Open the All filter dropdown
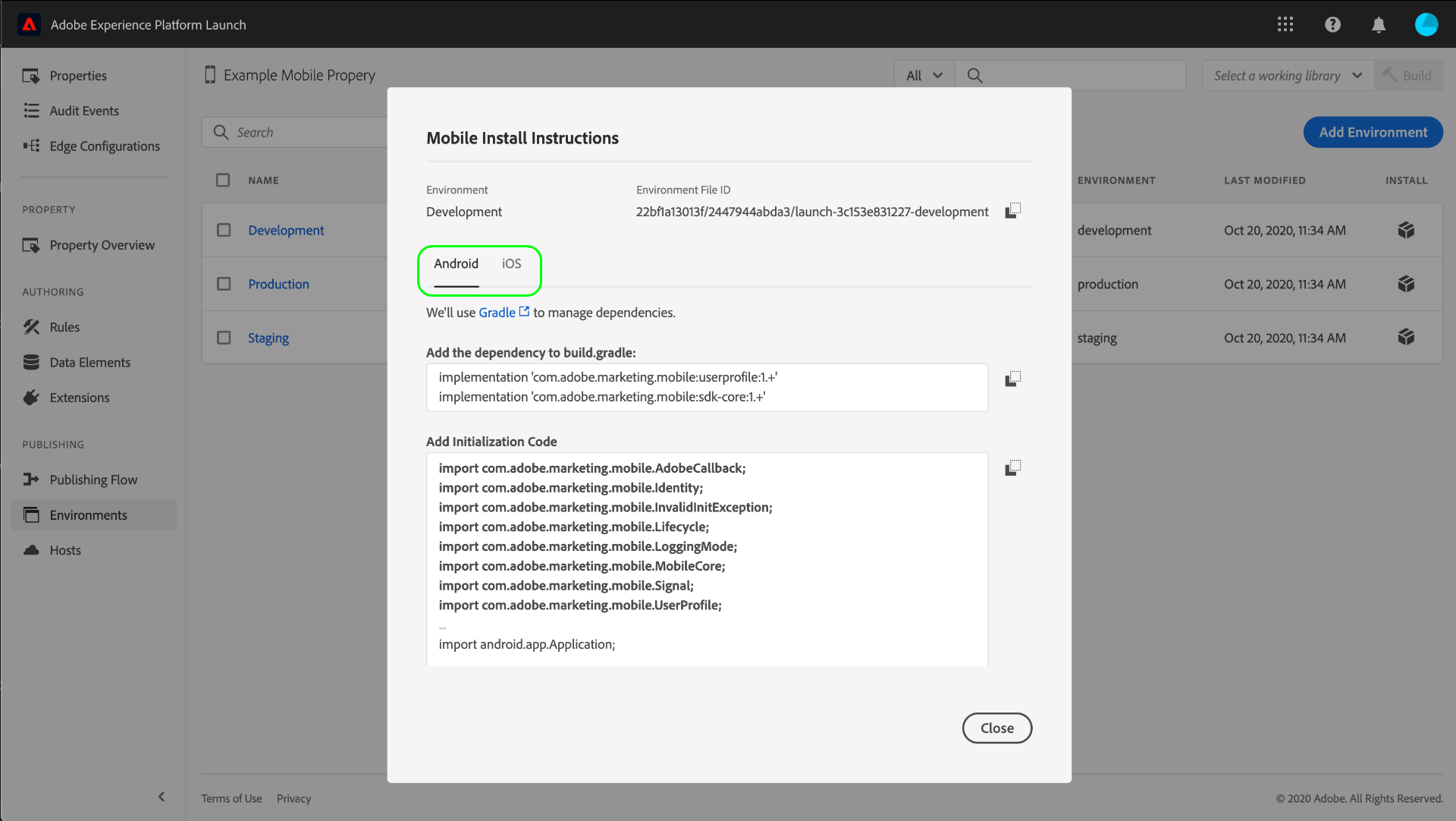 (x=924, y=76)
